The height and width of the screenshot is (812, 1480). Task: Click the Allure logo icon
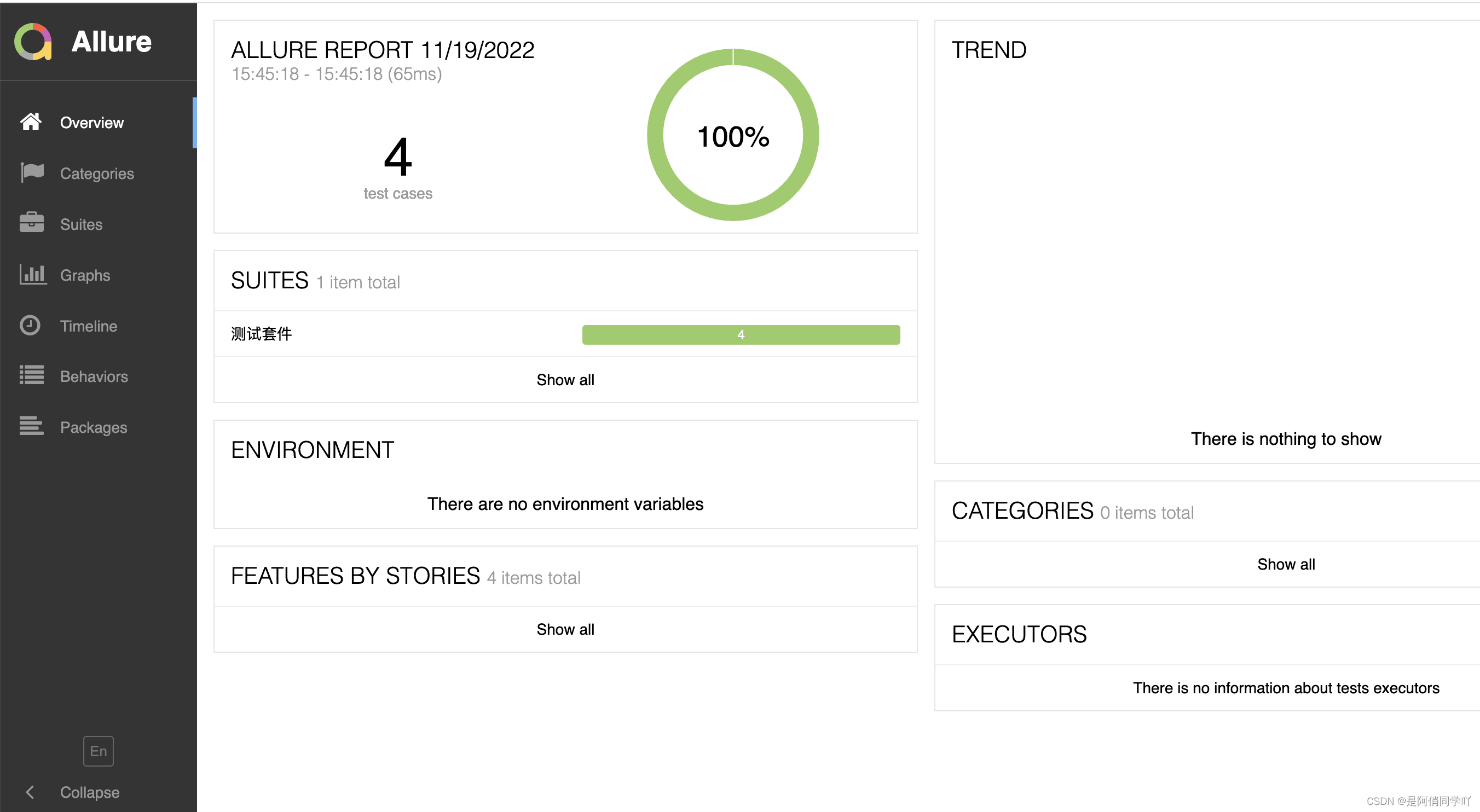33,42
